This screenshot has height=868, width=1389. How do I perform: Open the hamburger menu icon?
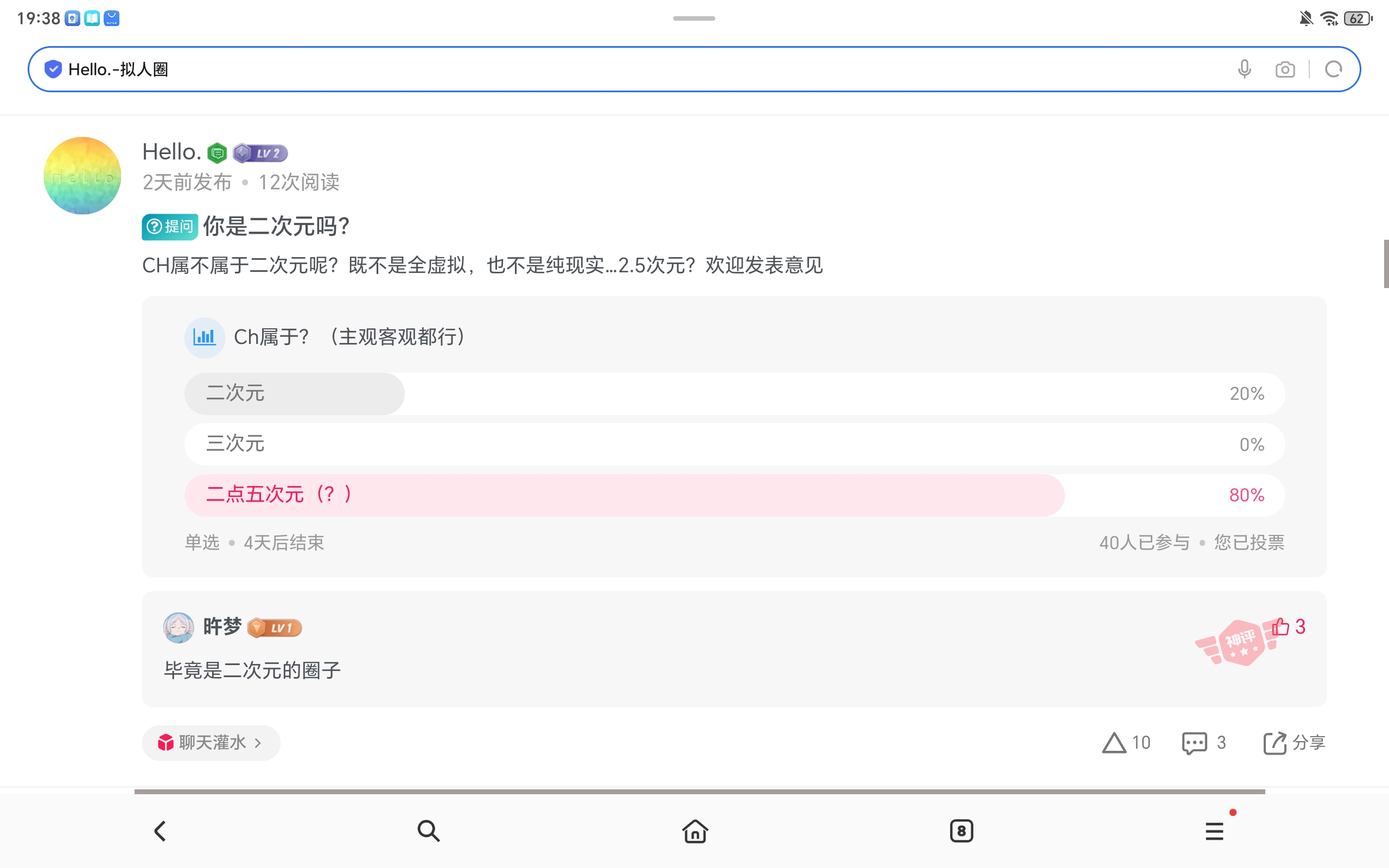(1214, 831)
